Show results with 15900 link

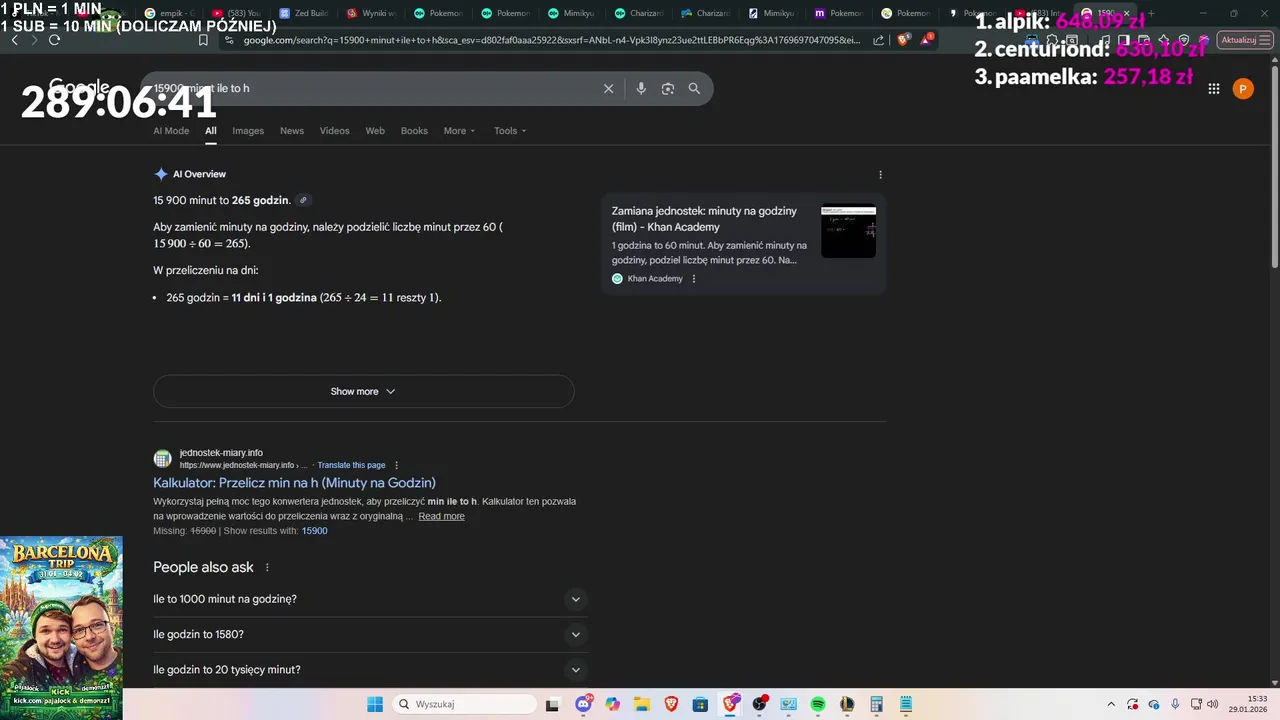(x=314, y=531)
